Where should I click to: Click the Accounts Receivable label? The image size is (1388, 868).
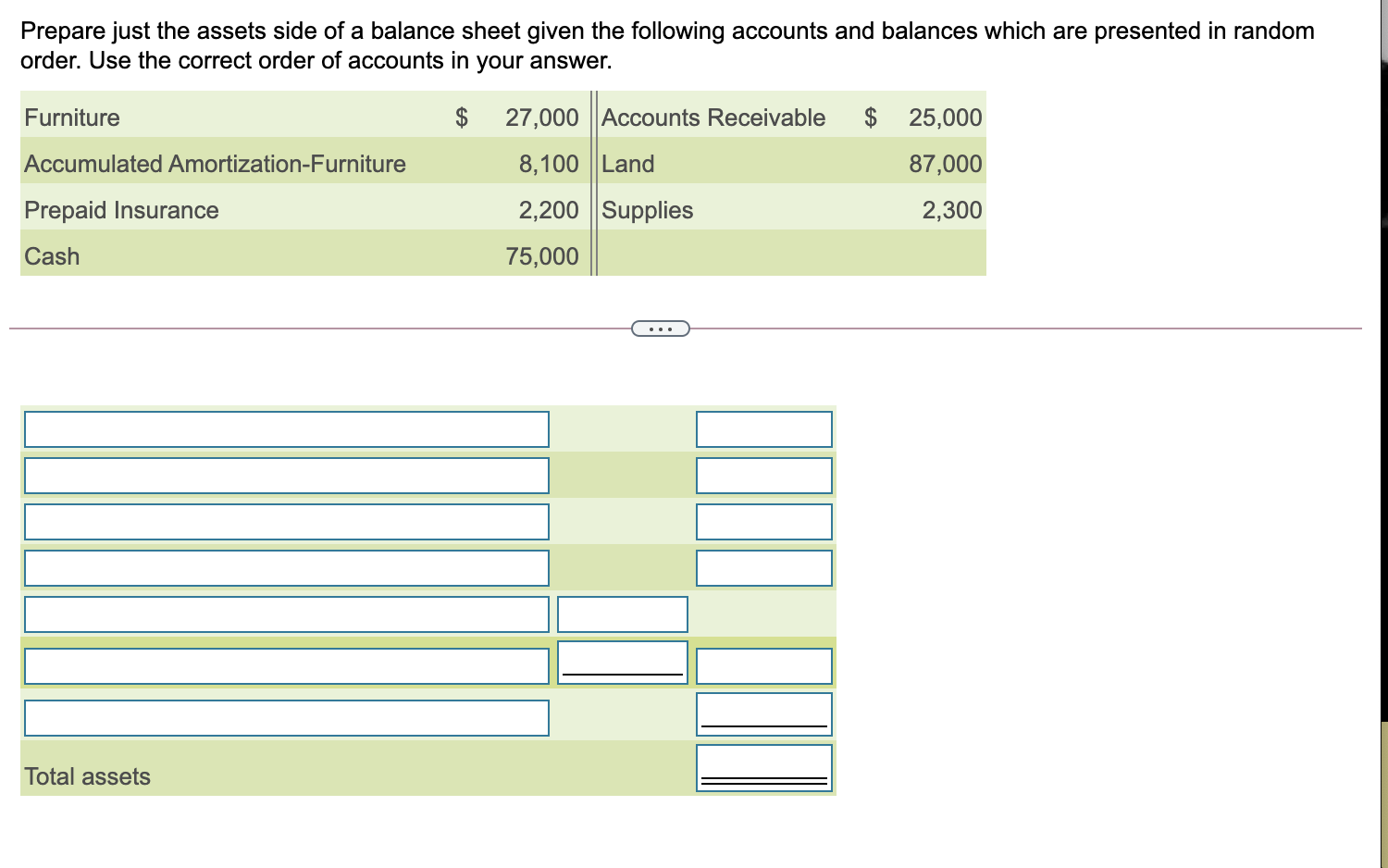point(714,118)
